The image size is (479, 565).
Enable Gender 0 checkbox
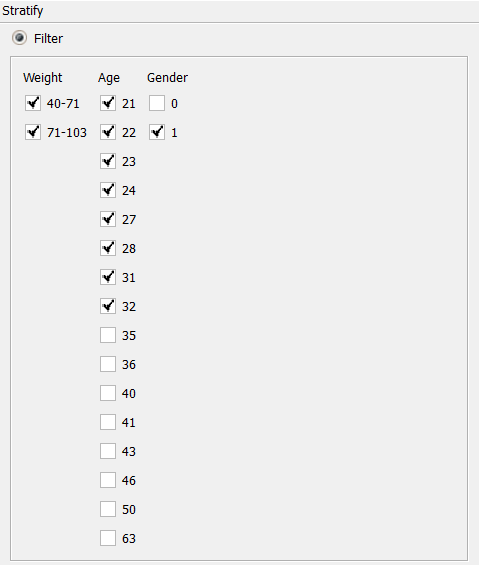click(x=157, y=103)
